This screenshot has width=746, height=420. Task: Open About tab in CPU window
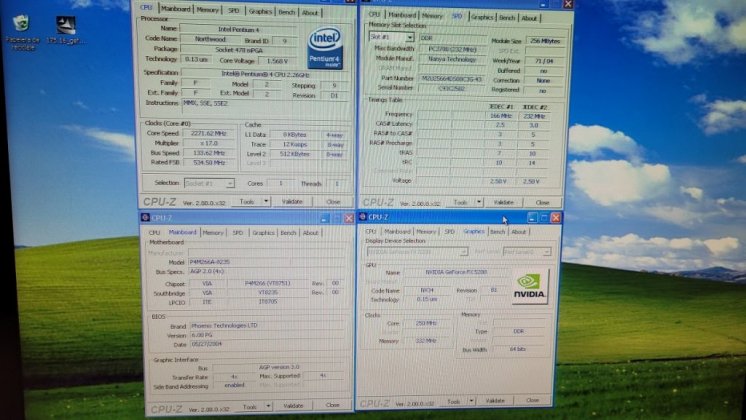(310, 12)
